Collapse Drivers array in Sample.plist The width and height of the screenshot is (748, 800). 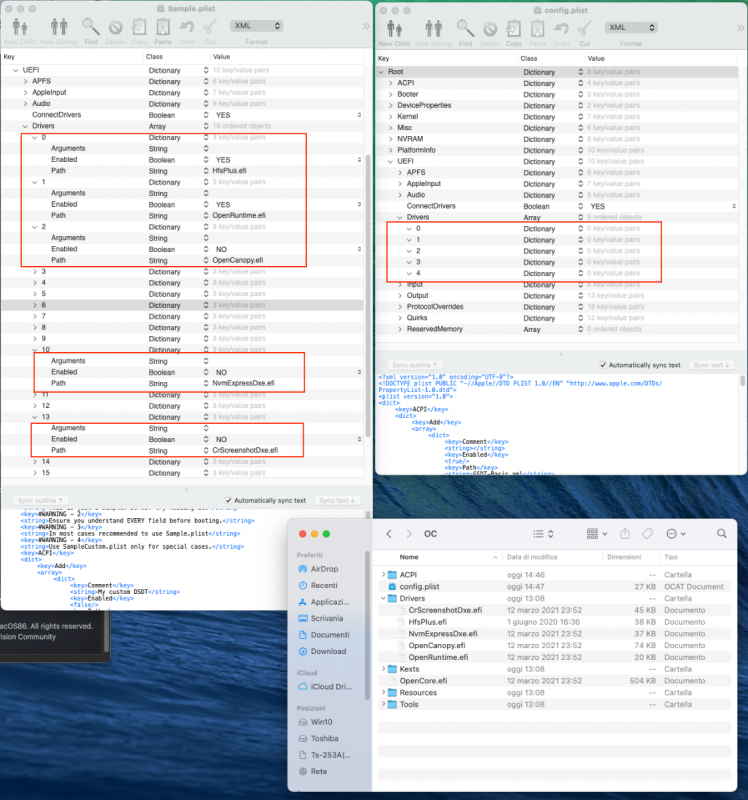(x=26, y=126)
